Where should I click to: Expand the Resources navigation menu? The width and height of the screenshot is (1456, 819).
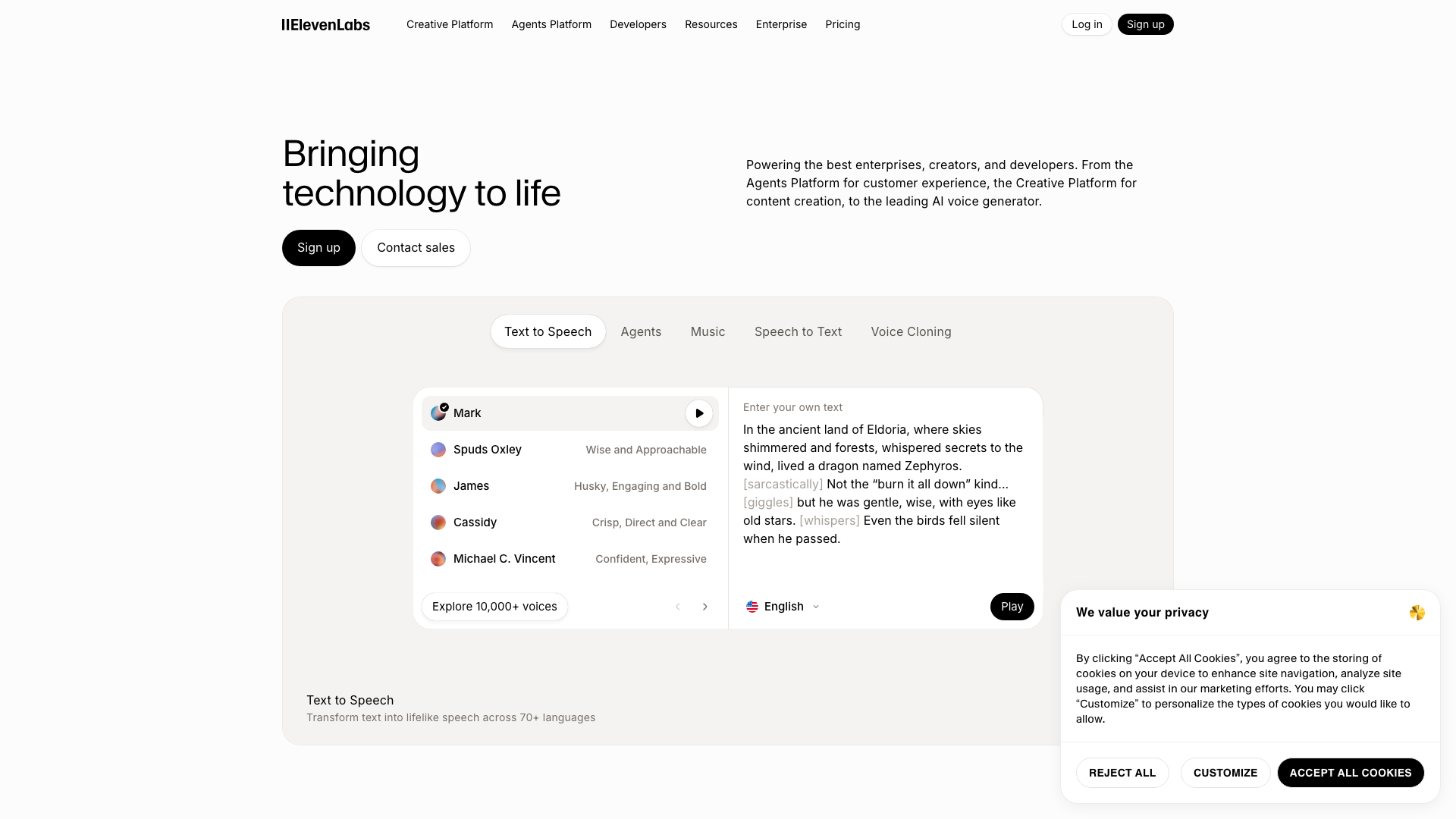coord(711,24)
